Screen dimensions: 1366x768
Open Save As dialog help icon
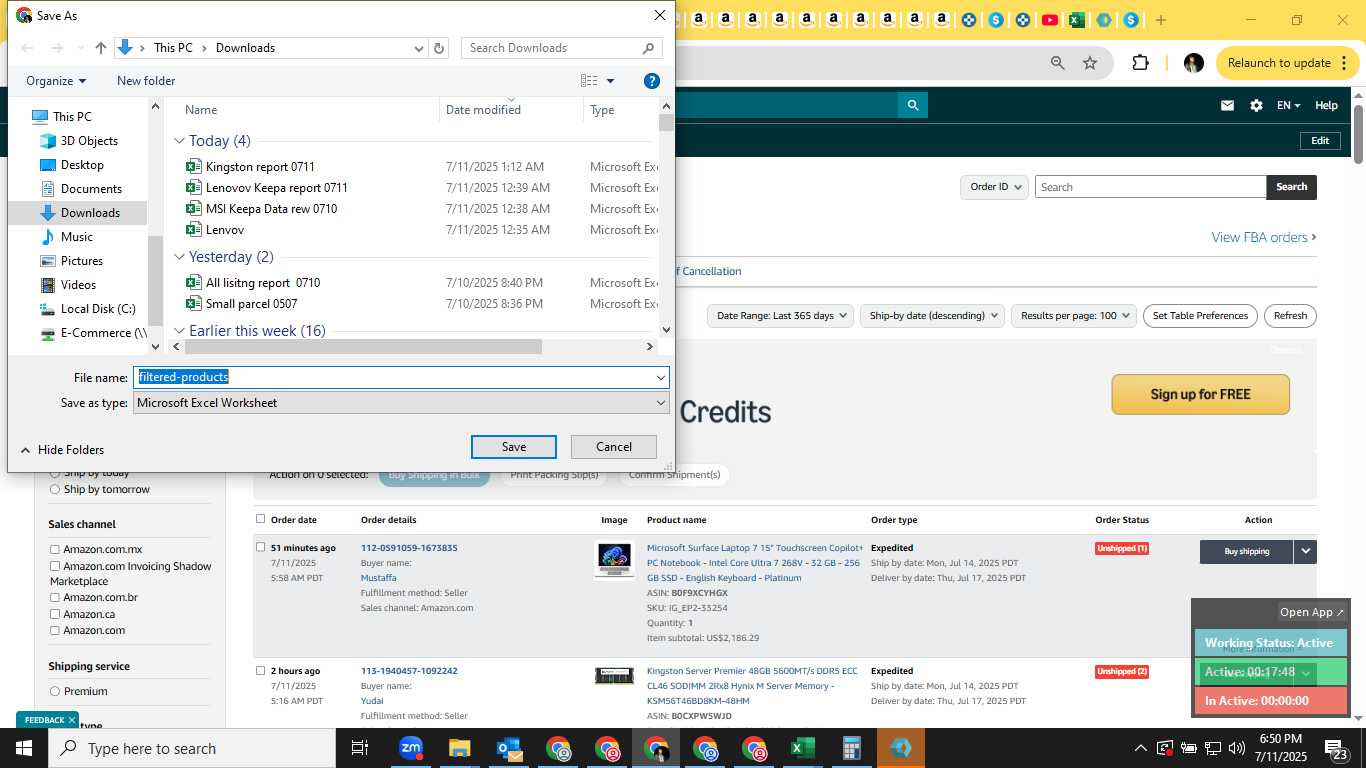point(651,81)
